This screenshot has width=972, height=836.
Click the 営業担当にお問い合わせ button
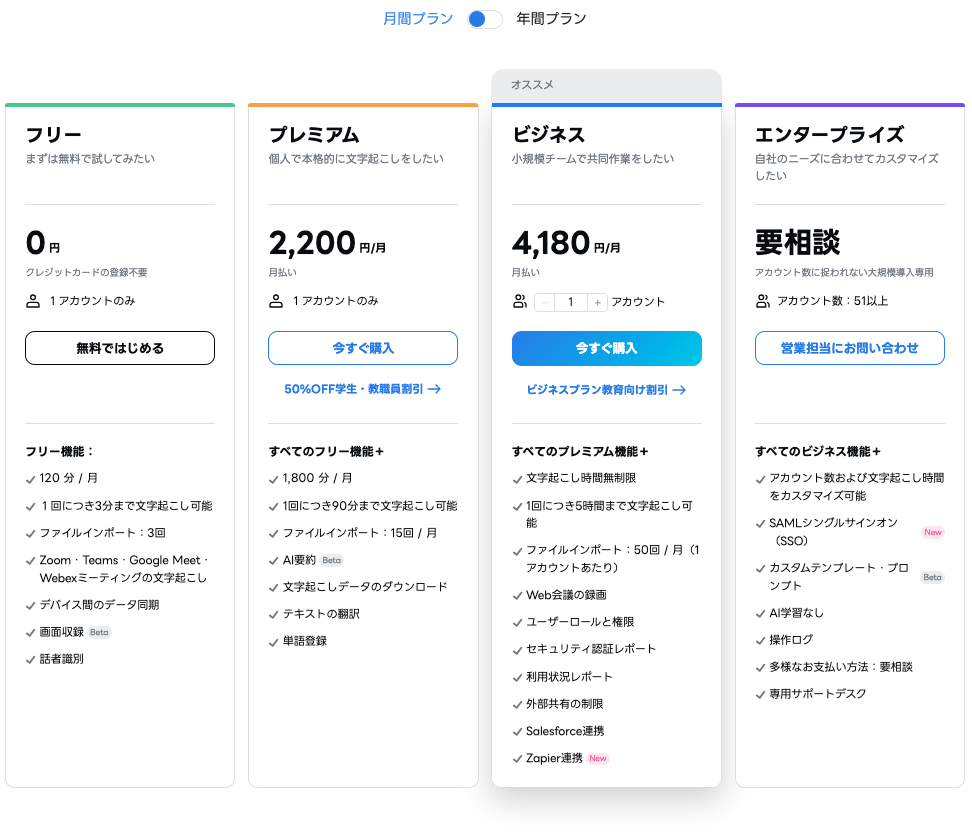(849, 348)
